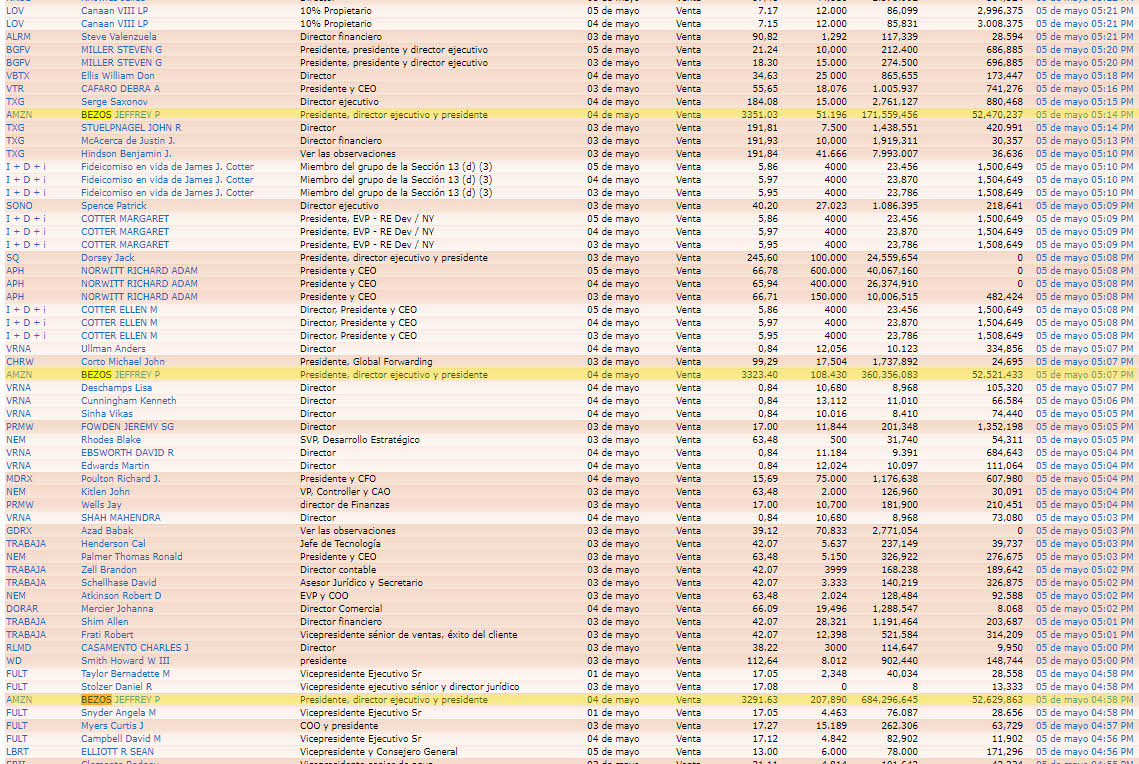The image size is (1139, 764).
Task: Open the 04 de mayo 04:57 PM filing
Action: pos(1084,725)
